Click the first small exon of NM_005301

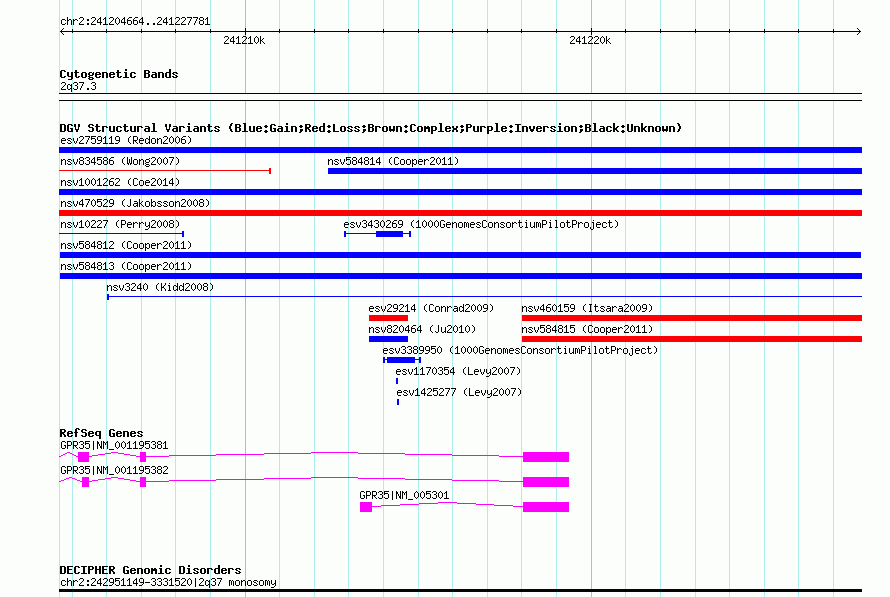click(366, 507)
